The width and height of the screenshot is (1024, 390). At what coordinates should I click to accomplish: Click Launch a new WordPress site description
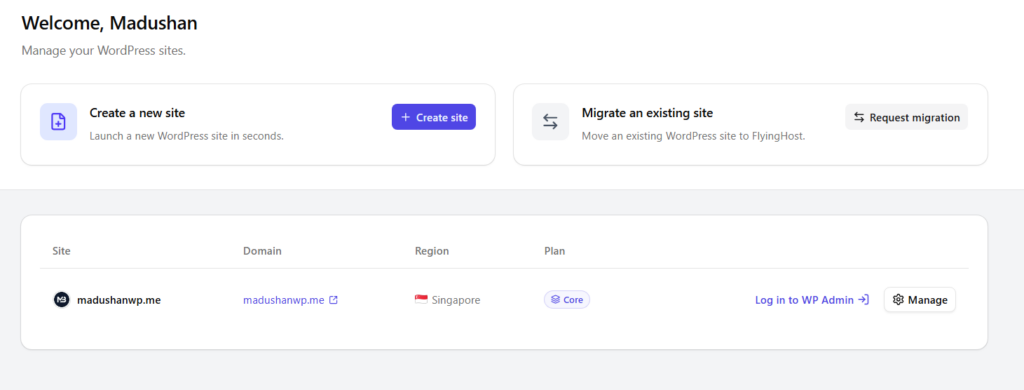(187, 137)
